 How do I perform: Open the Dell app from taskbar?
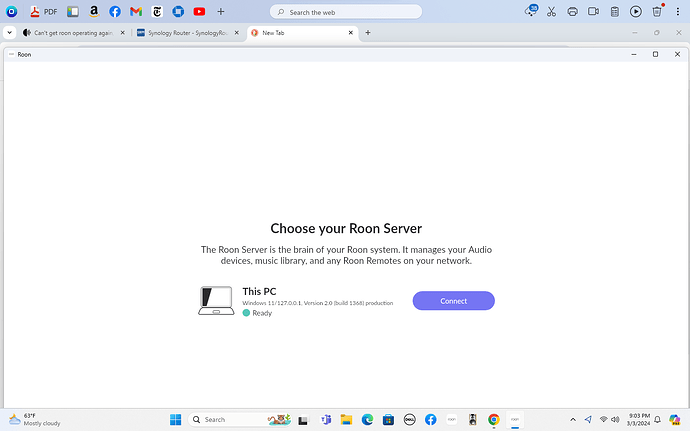point(409,420)
